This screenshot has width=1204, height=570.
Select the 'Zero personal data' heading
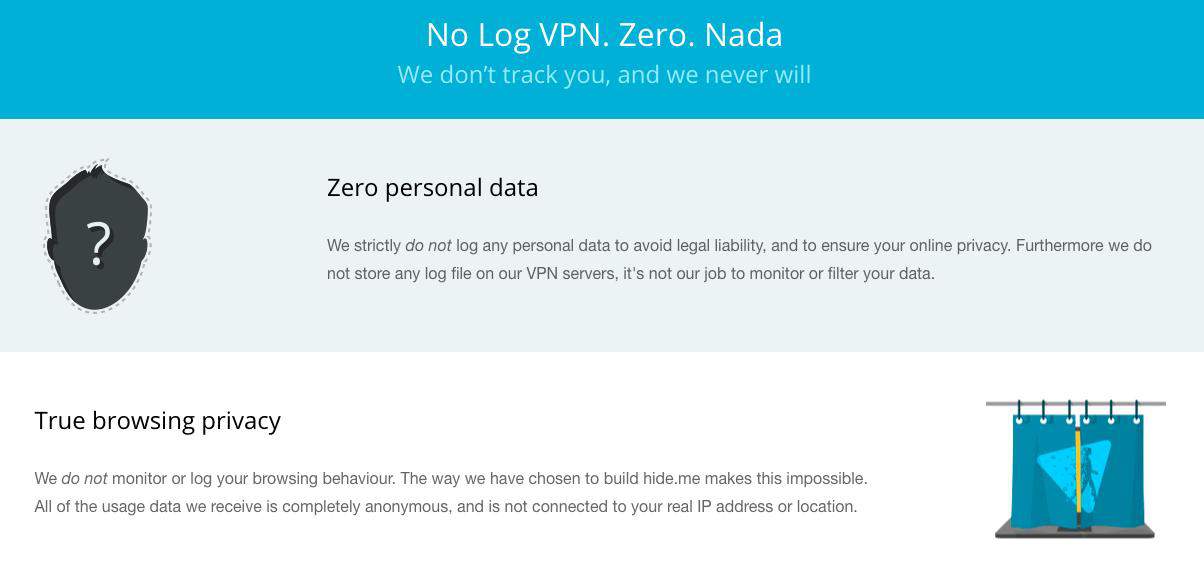(432, 188)
